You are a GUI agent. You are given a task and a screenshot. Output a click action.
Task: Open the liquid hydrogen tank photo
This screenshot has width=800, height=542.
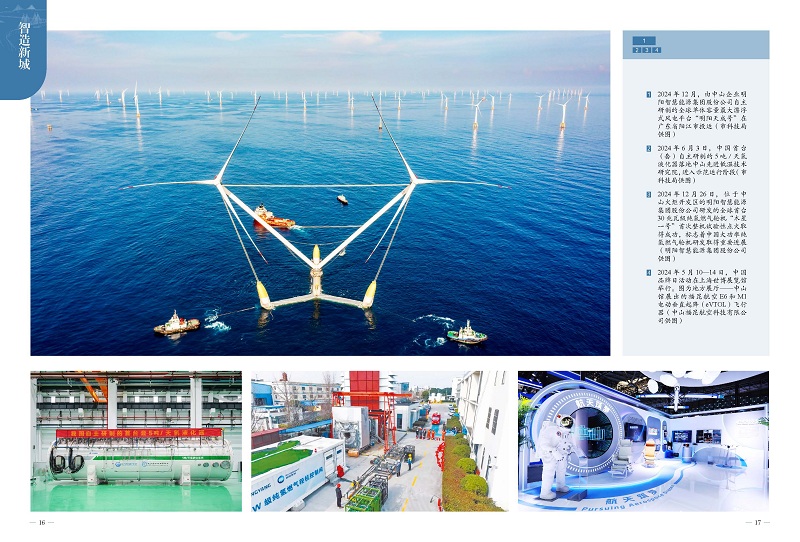pyautogui.click(x=135, y=441)
